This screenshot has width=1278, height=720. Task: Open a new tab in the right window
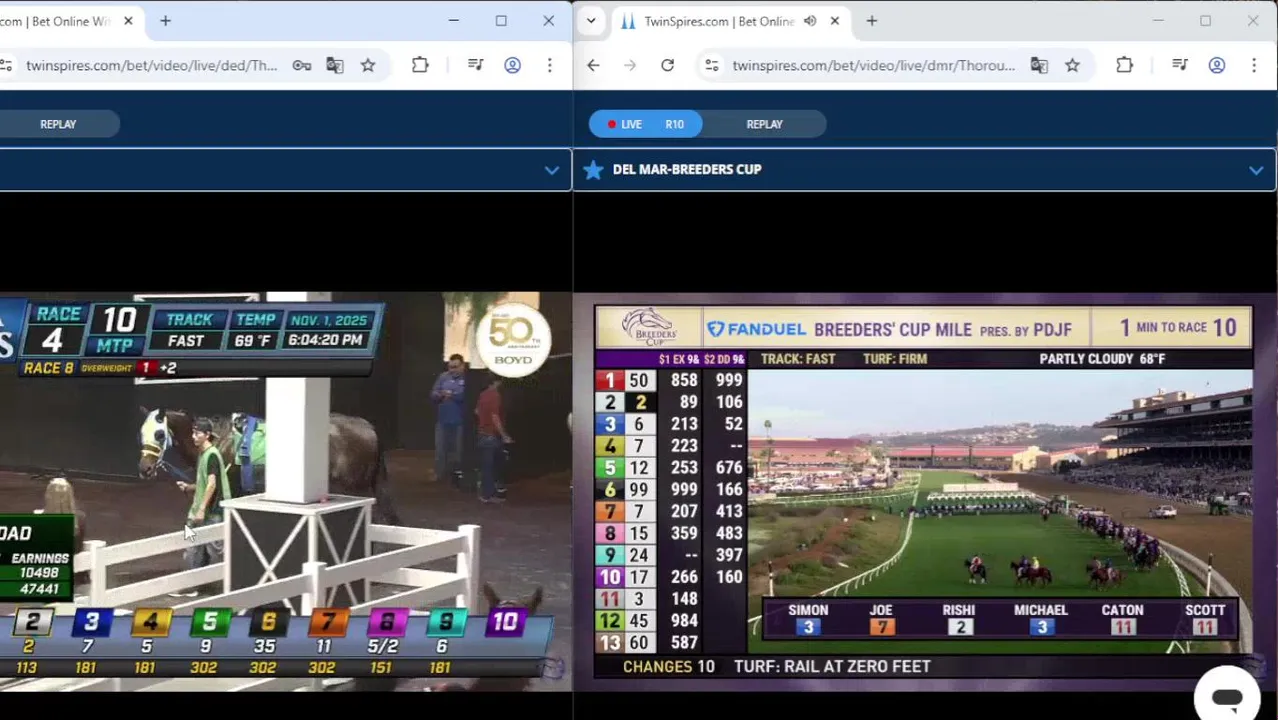(872, 21)
